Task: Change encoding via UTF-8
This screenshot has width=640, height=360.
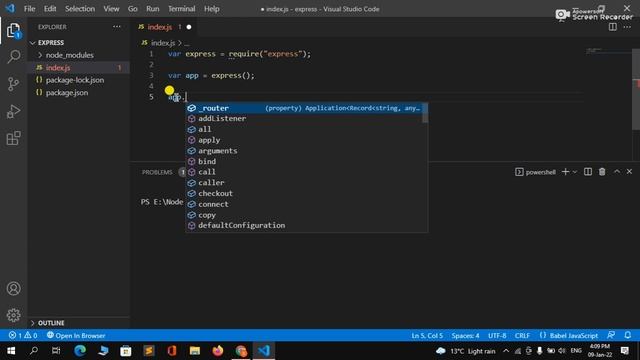Action: (x=497, y=336)
